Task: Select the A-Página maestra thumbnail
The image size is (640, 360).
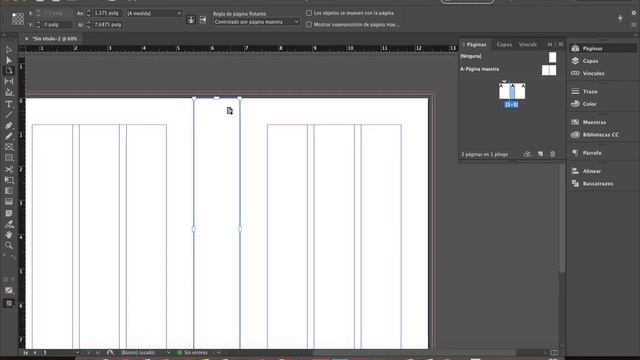Action: point(549,70)
